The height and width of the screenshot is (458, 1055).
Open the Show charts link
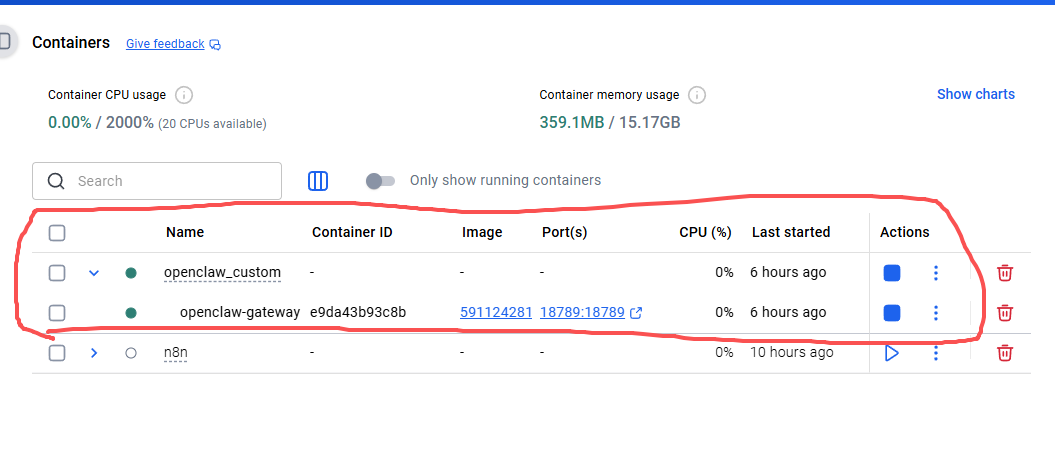coord(975,94)
